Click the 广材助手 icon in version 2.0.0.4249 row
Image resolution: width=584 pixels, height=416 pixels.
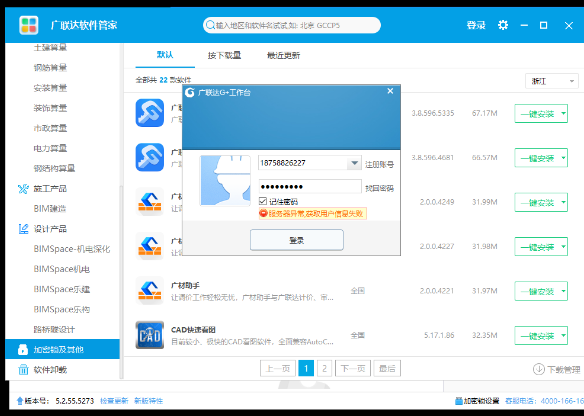[150, 202]
